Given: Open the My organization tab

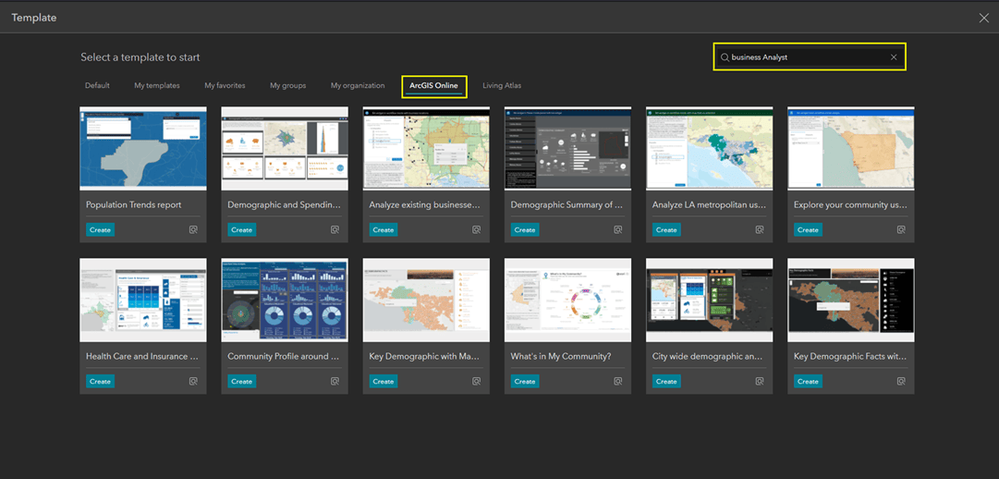Looking at the screenshot, I should pos(357,85).
